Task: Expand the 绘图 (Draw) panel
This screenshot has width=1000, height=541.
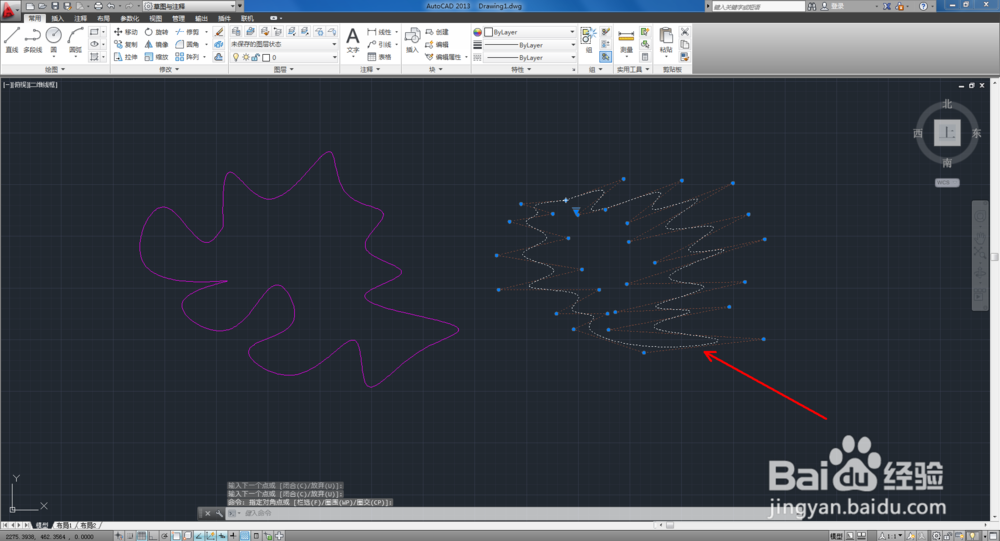Action: pyautogui.click(x=55, y=70)
